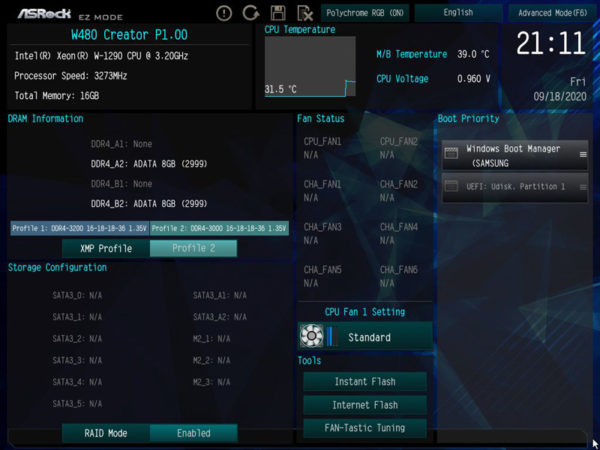Viewport: 600px width, 450px height.
Task: Click the Intel Xeon W-1290 CPU name
Action: [x=101, y=56]
